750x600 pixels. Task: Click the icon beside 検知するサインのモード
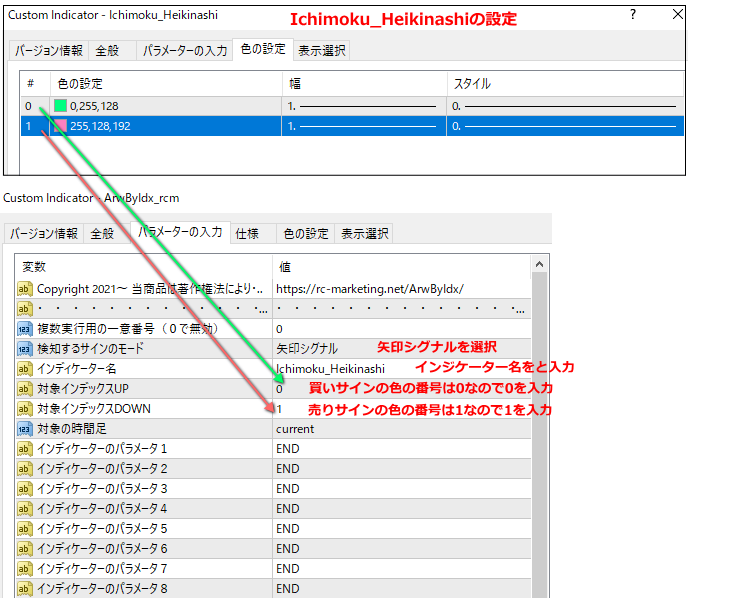26,348
